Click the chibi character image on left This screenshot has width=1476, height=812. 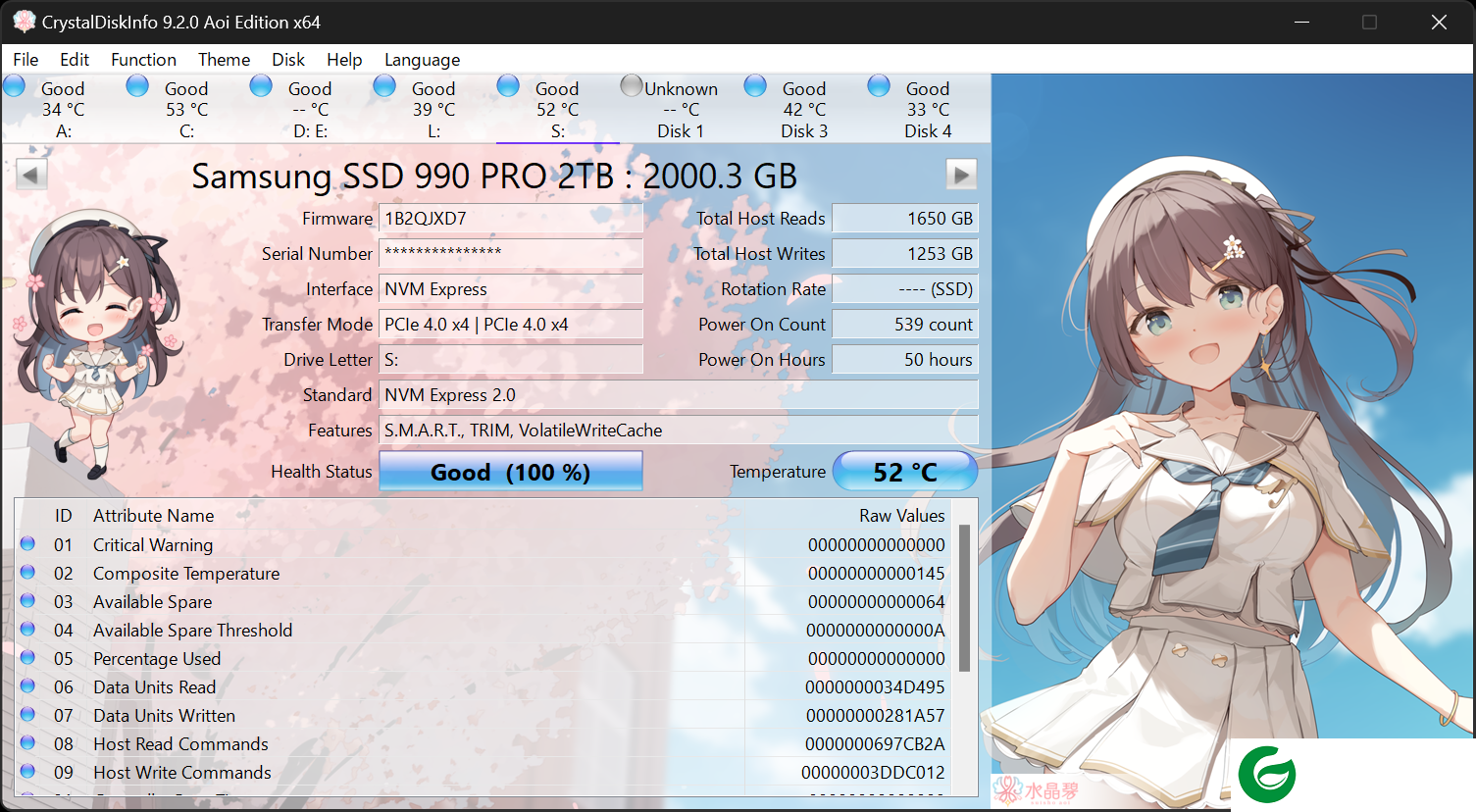pyautogui.click(x=96, y=345)
